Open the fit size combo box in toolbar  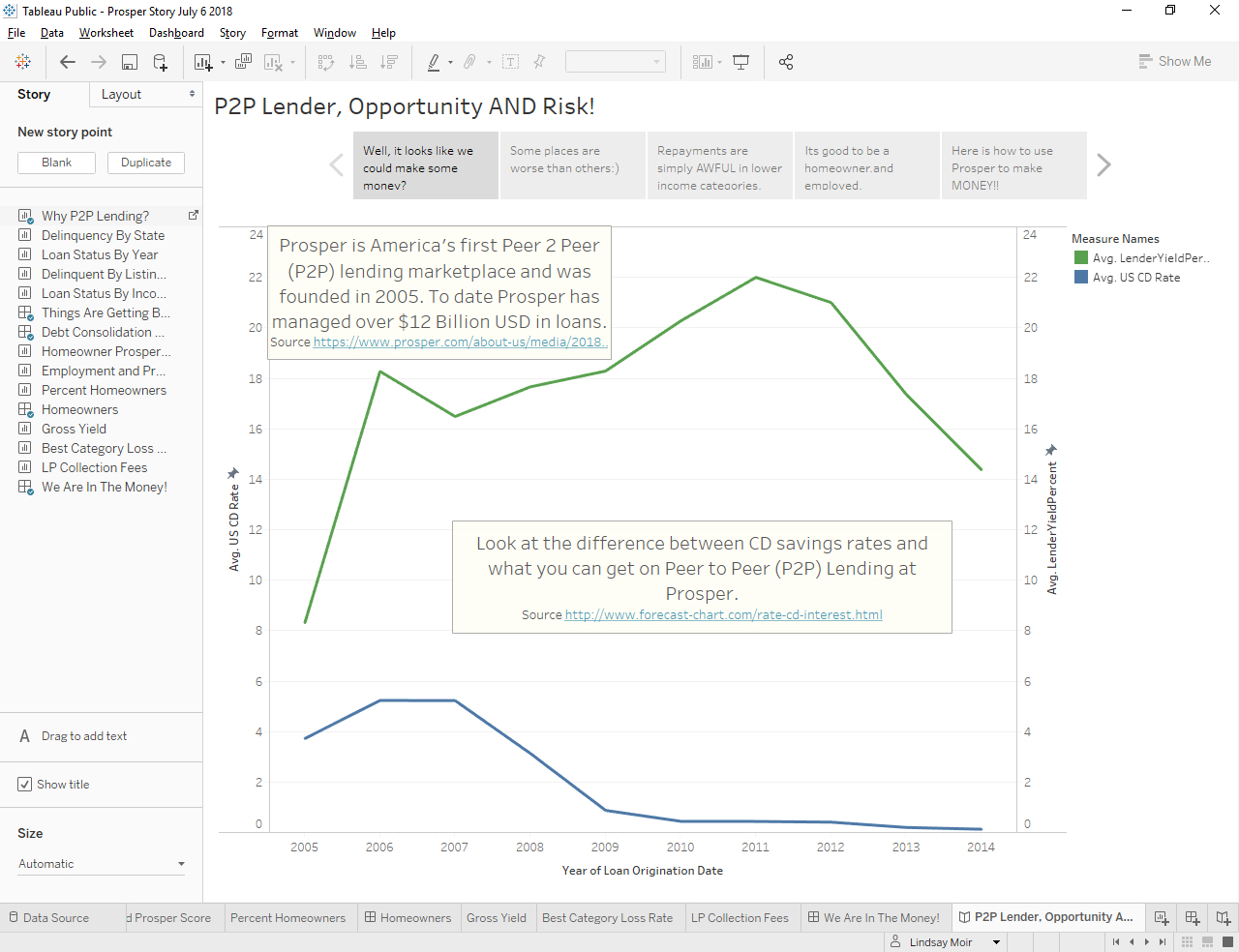(616, 62)
